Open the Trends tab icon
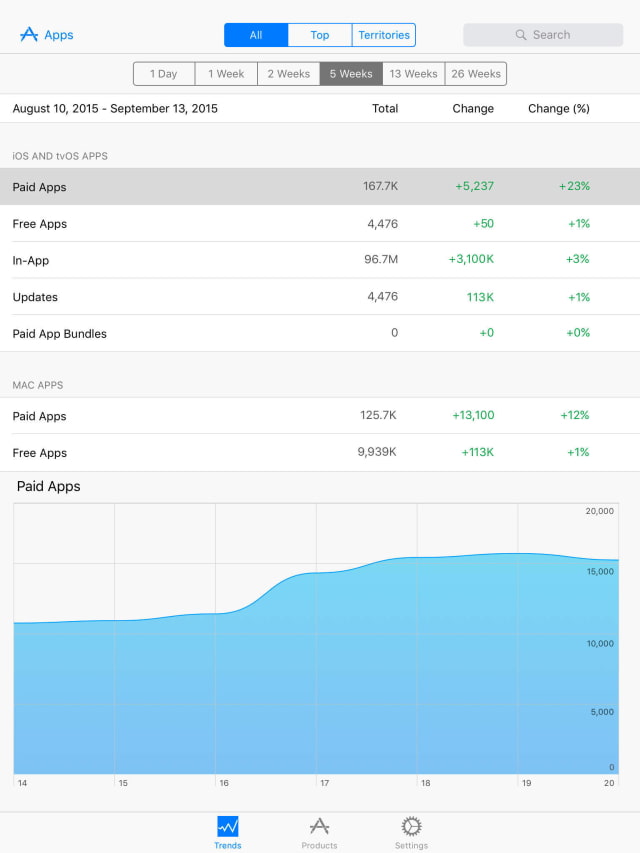 tap(227, 827)
